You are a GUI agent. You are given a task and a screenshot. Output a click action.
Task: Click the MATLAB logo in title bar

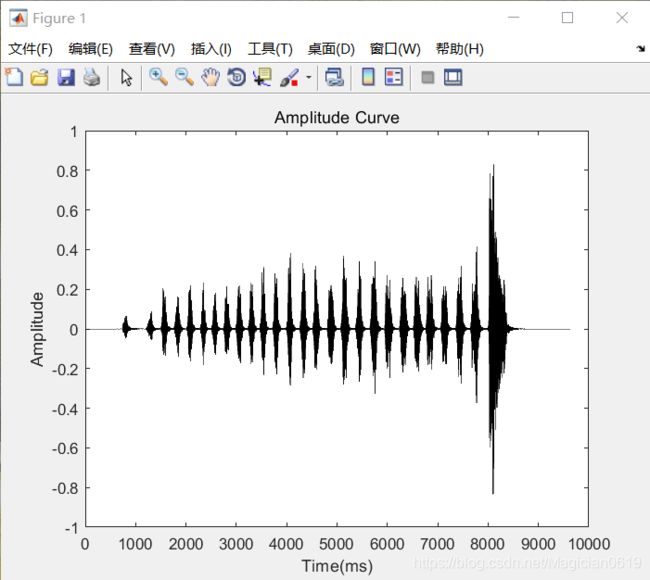click(18, 18)
